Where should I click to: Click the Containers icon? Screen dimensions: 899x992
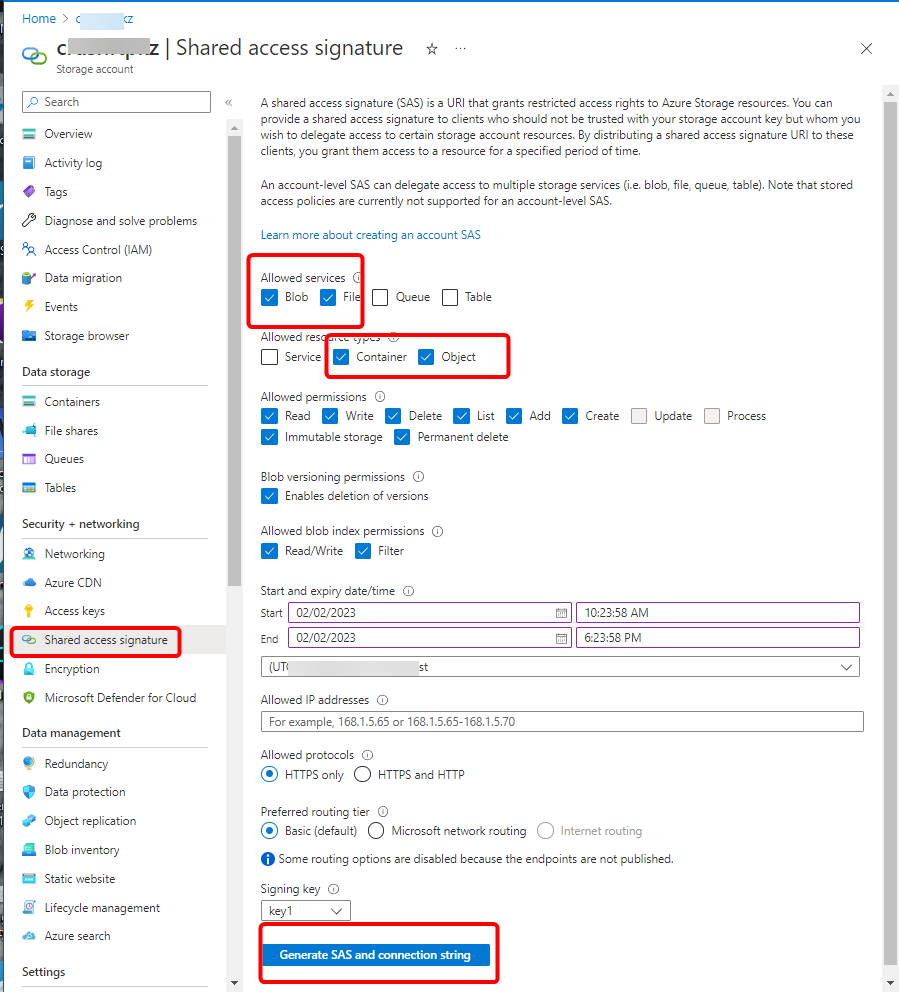(29, 402)
